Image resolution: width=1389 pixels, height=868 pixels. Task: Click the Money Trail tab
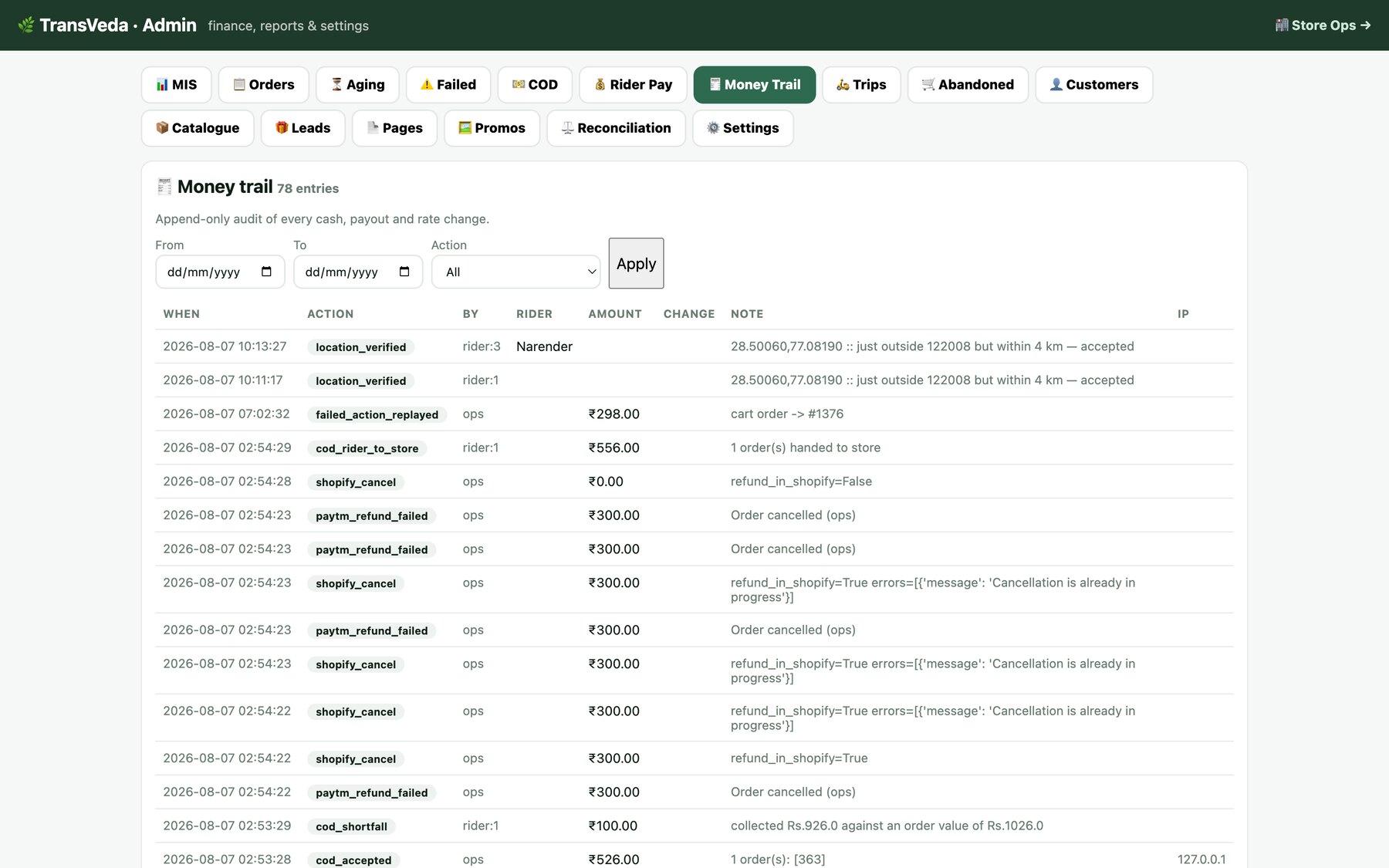coord(754,85)
